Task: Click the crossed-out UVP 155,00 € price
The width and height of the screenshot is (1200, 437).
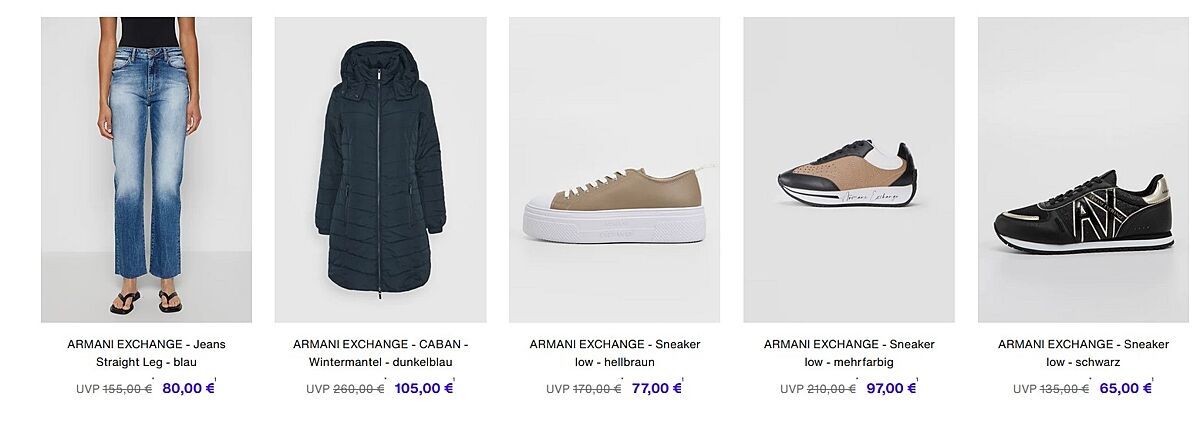Action: point(125,389)
